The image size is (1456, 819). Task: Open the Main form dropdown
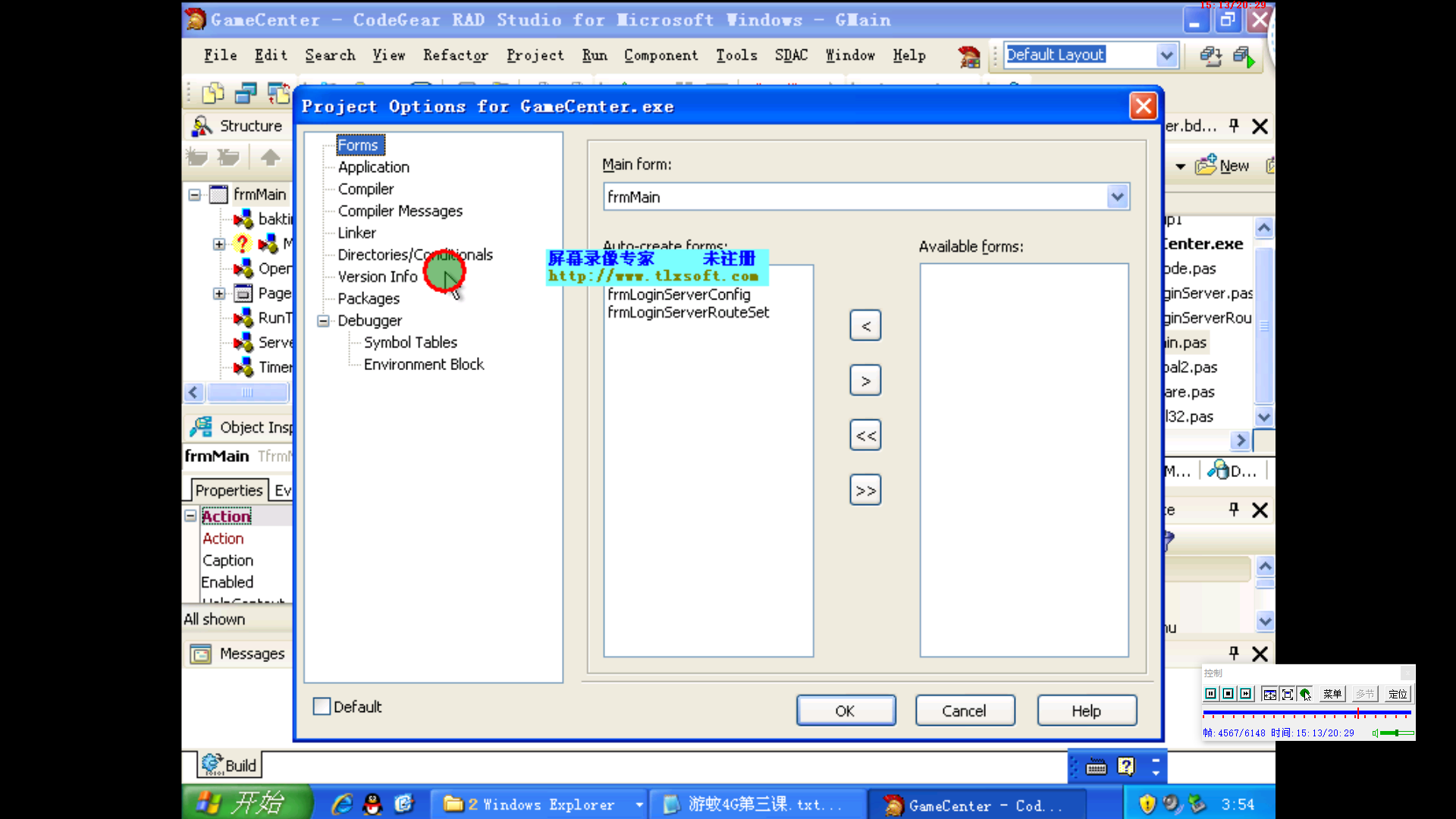tap(1117, 197)
